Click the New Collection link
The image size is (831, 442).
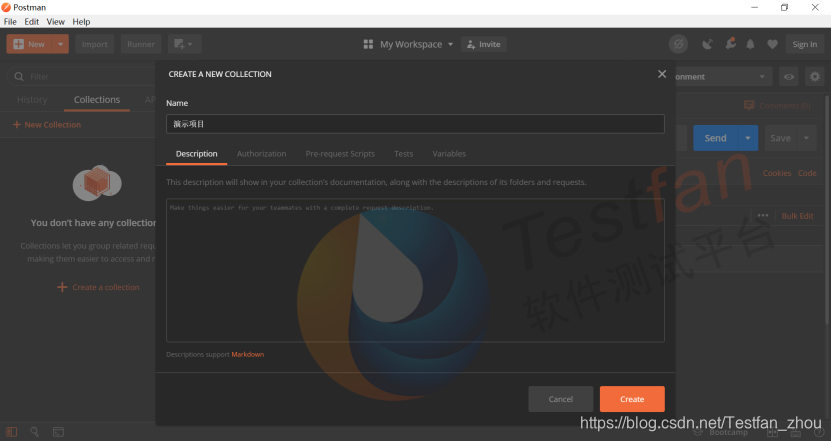coord(47,125)
